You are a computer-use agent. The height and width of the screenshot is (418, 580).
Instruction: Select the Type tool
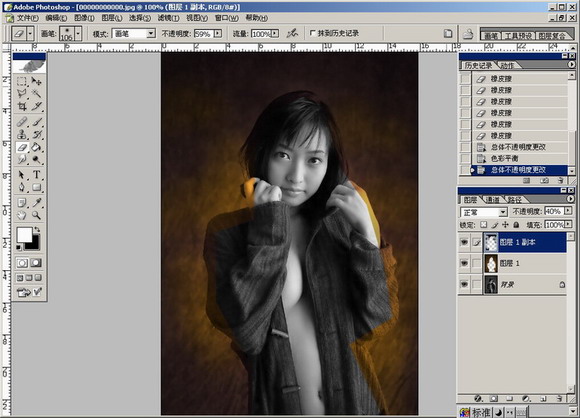point(37,174)
